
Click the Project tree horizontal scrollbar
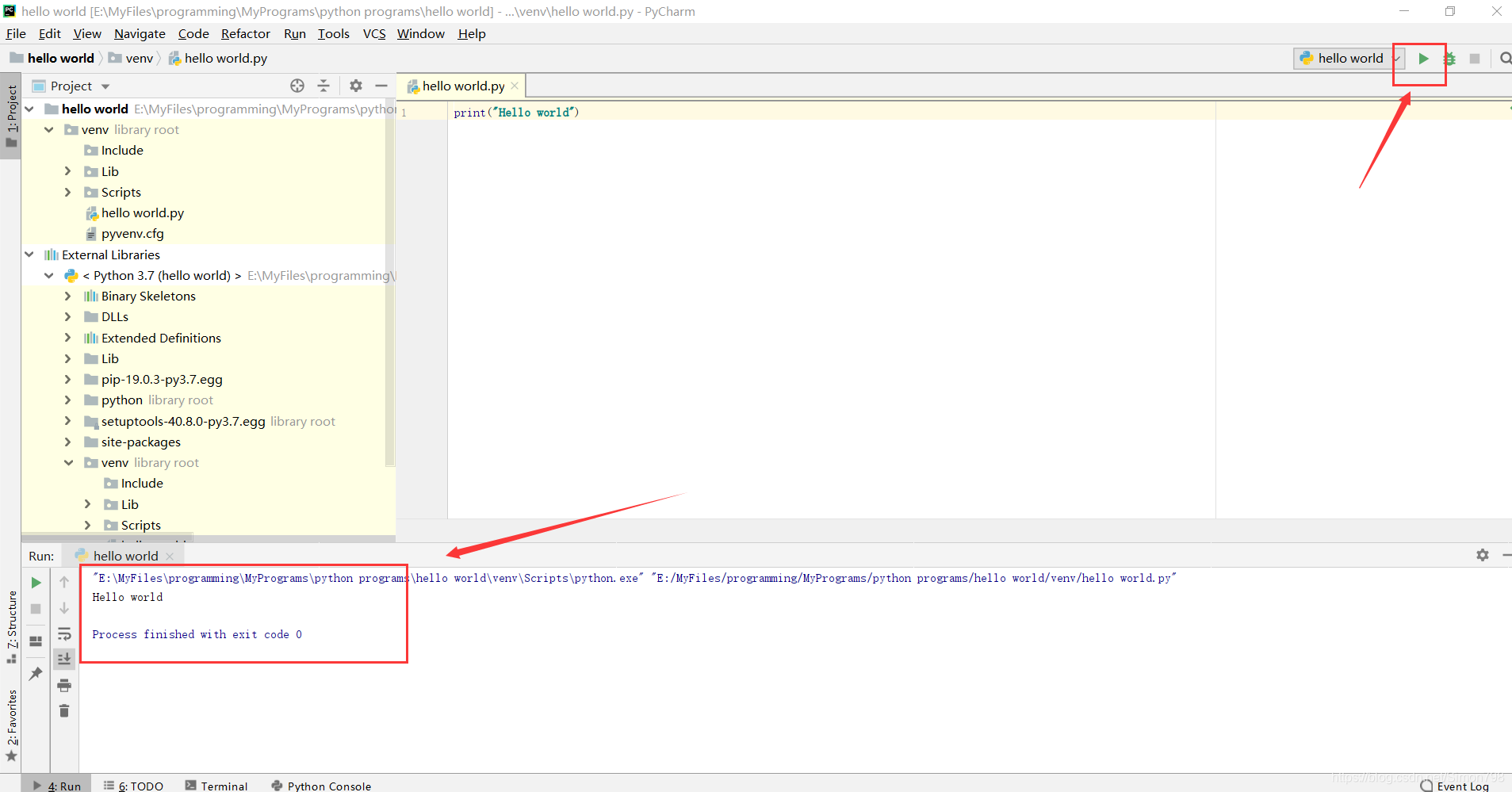107,538
